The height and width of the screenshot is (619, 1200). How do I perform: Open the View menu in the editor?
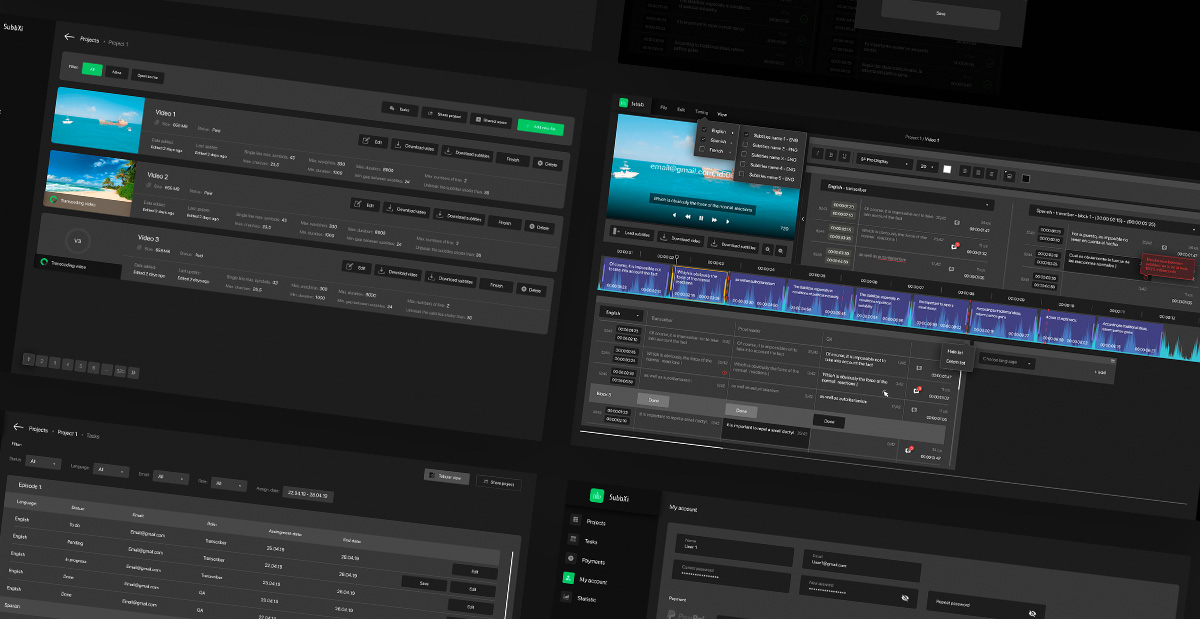(x=722, y=114)
